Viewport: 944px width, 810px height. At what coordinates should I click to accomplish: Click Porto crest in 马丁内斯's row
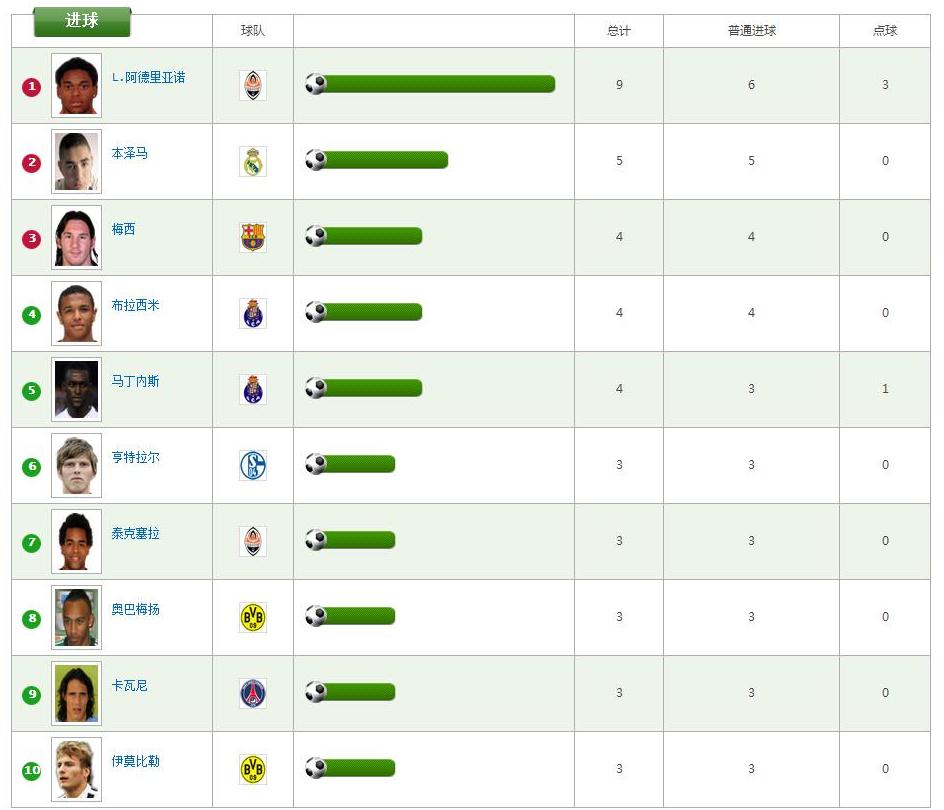[x=253, y=389]
